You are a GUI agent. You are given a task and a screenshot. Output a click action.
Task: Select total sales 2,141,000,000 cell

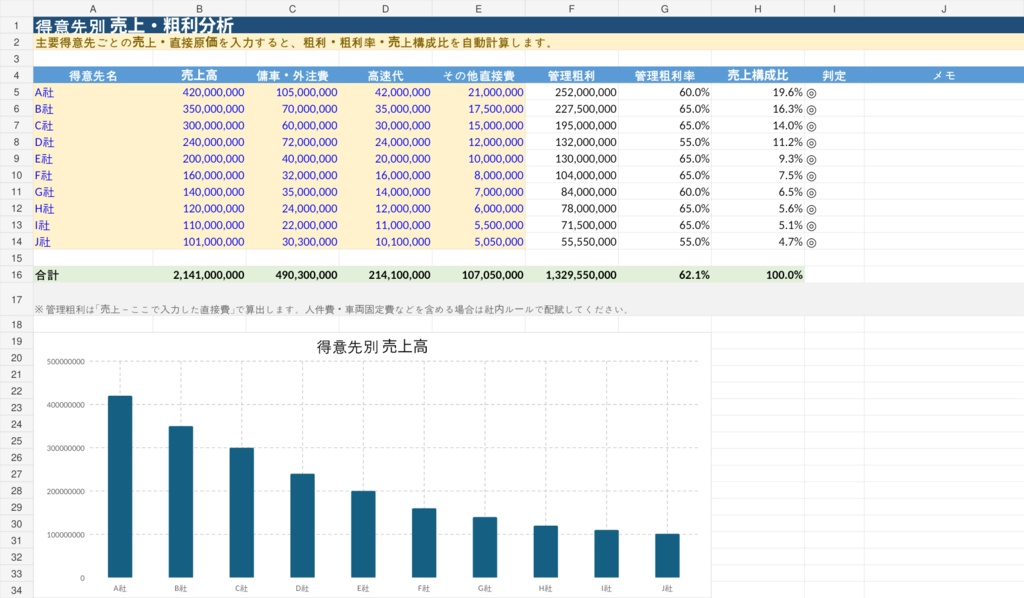pos(199,275)
